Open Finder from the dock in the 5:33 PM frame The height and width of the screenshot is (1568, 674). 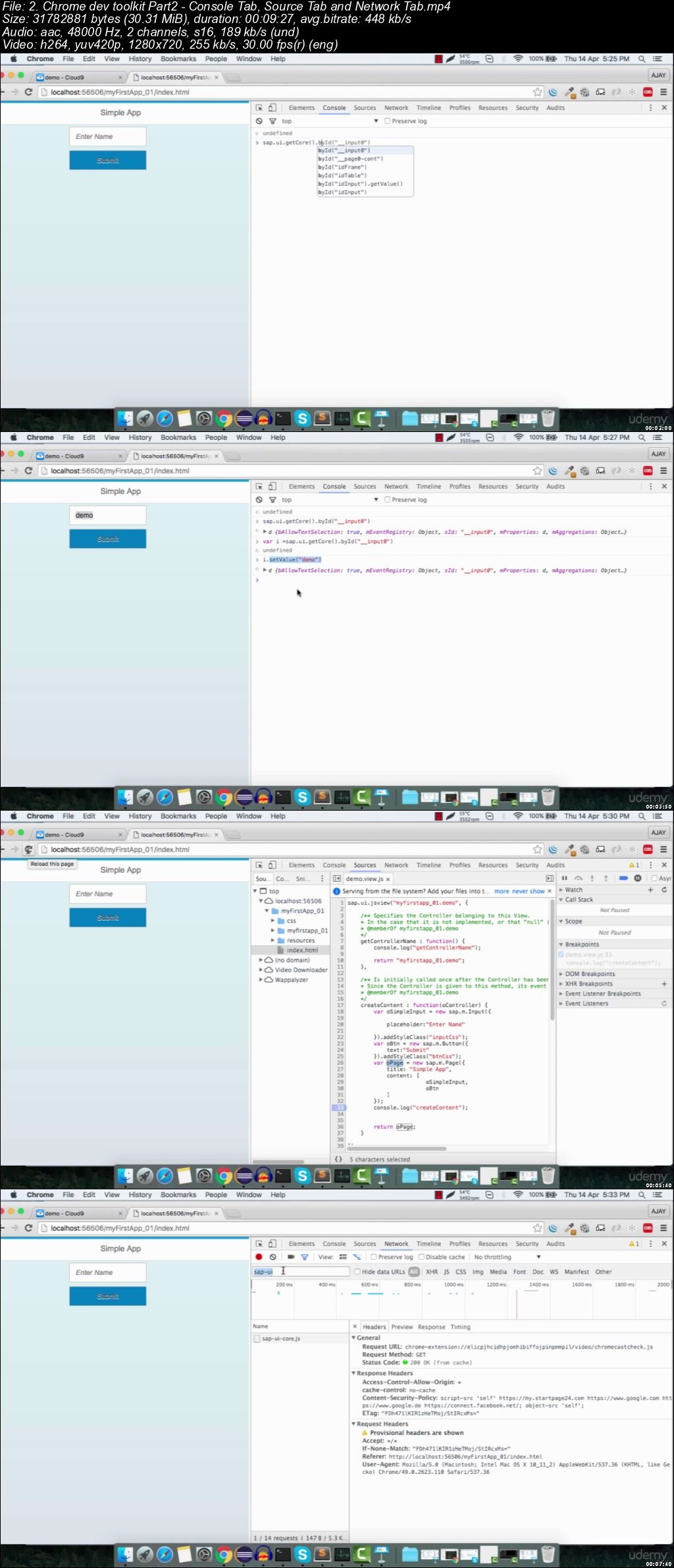click(x=125, y=1554)
